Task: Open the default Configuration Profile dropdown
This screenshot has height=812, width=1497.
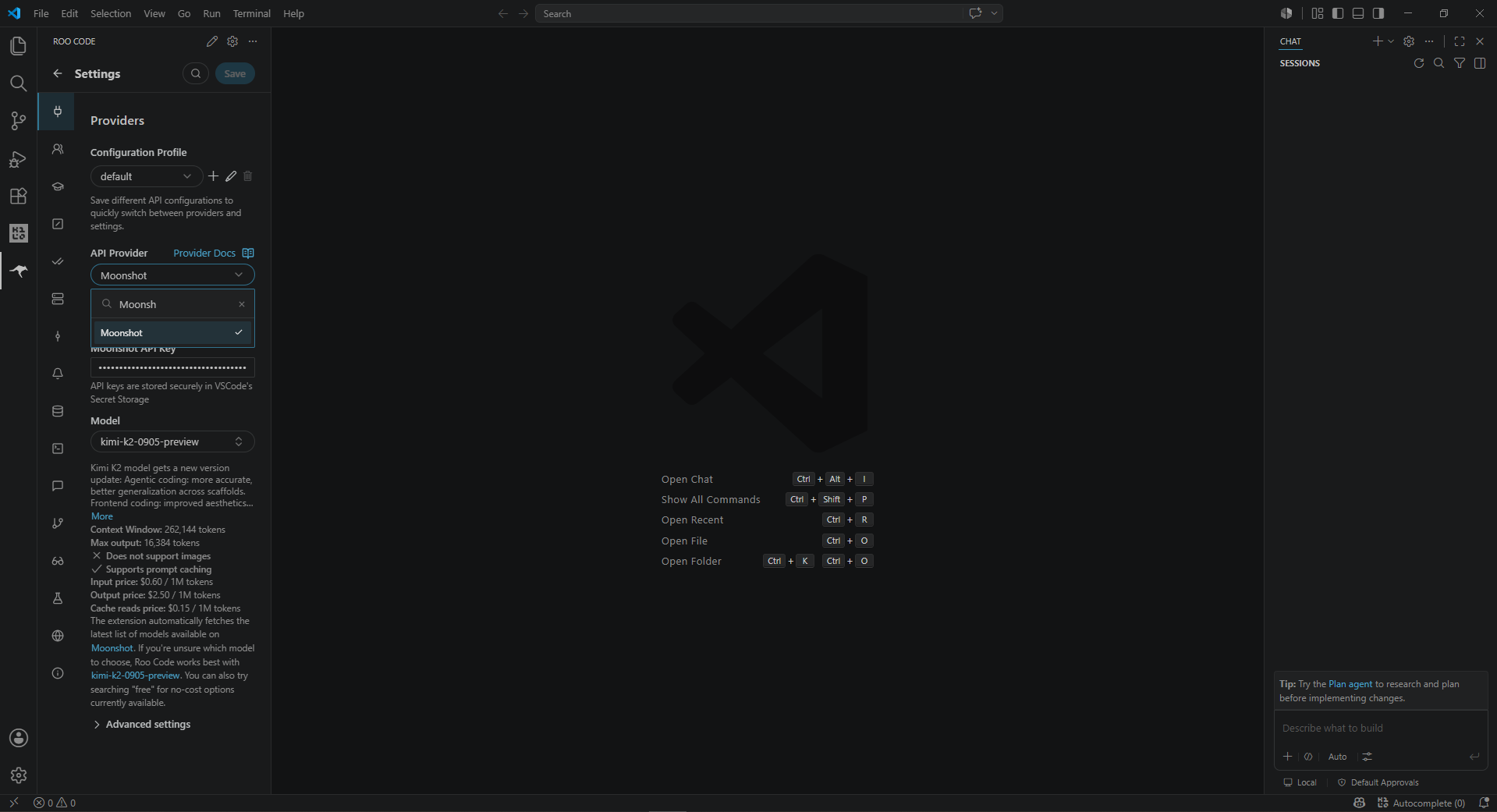Action: (x=147, y=176)
